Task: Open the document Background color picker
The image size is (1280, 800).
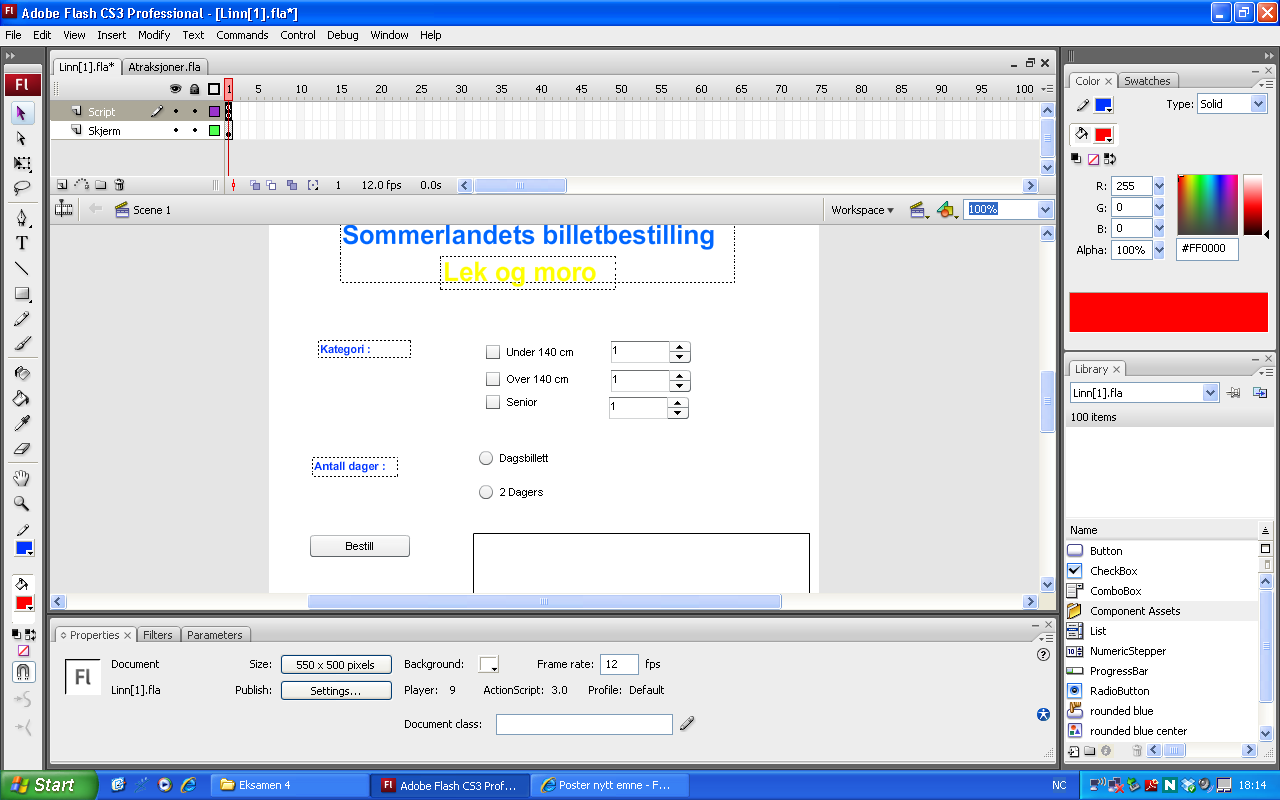Action: pos(489,665)
